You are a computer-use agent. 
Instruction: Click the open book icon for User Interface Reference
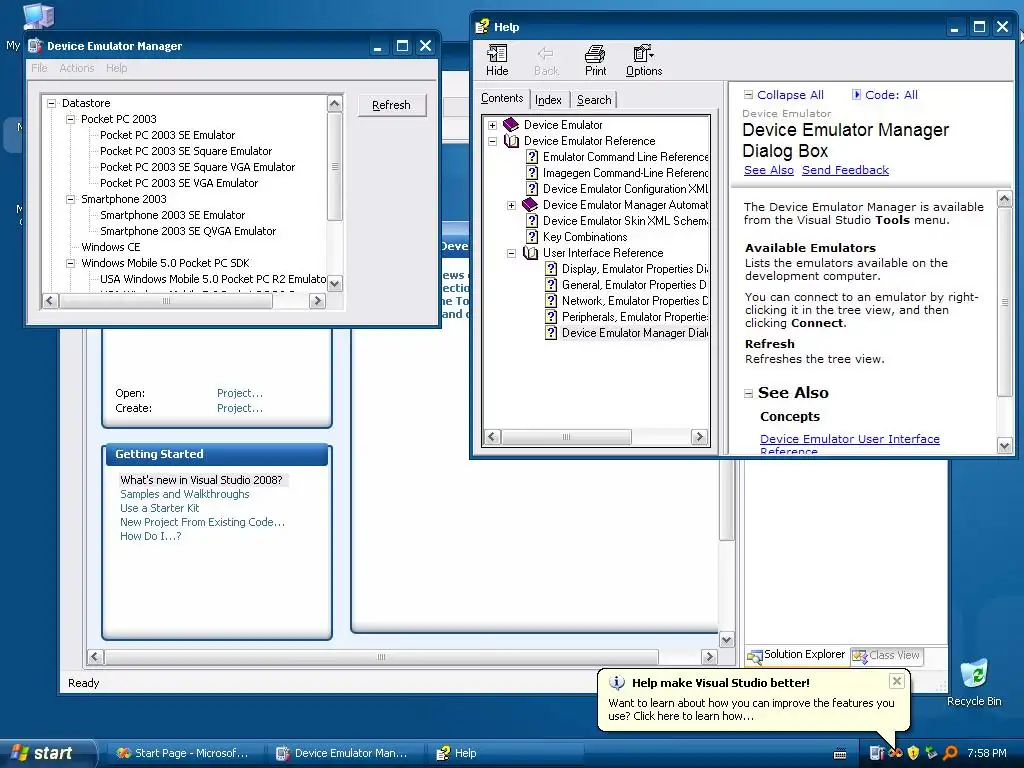(x=530, y=253)
